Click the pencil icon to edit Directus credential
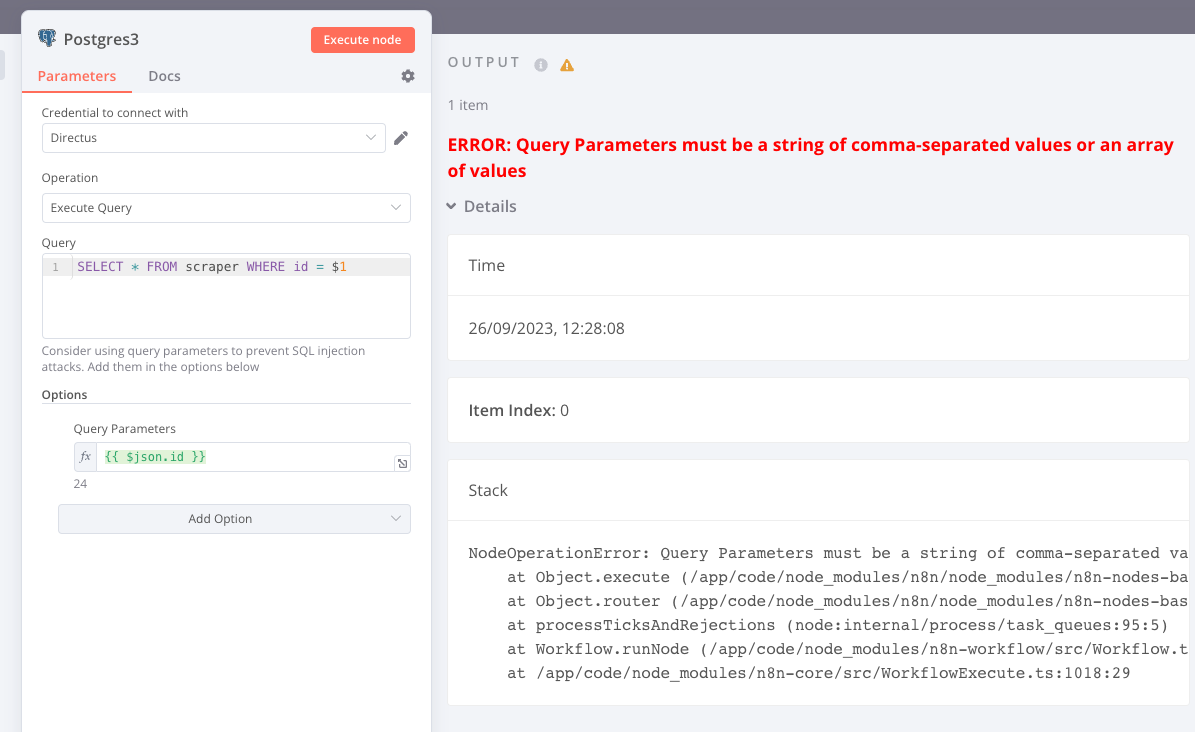Screen dimensions: 1195x732 (x=401, y=138)
